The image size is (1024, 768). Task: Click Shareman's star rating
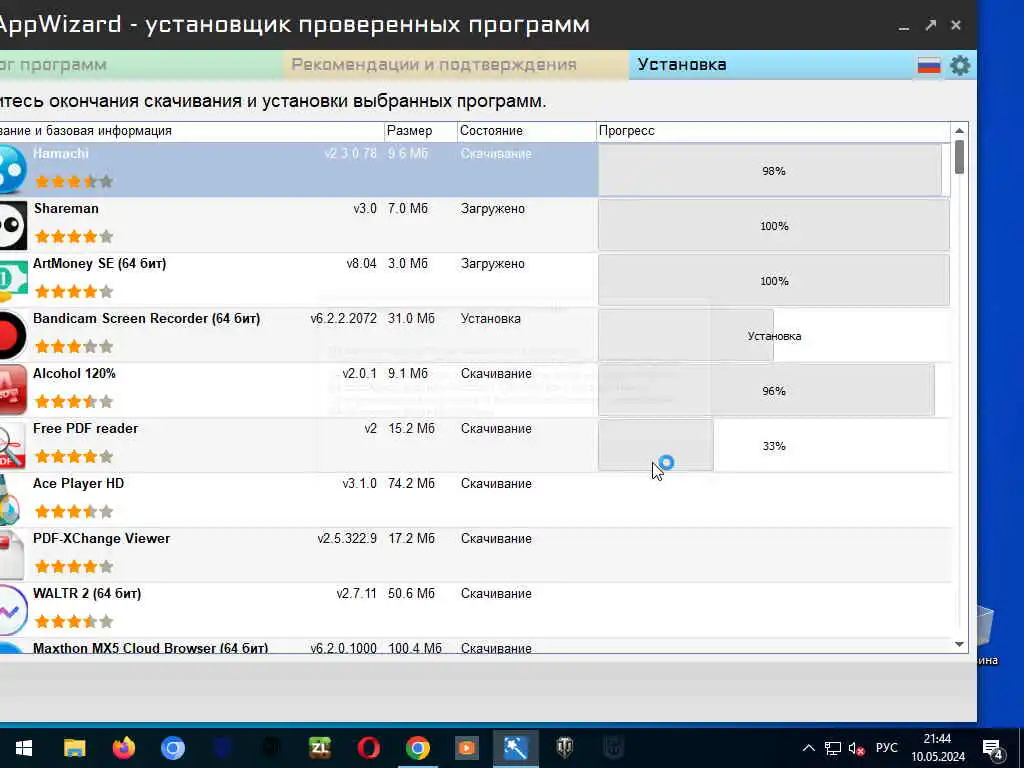click(74, 236)
